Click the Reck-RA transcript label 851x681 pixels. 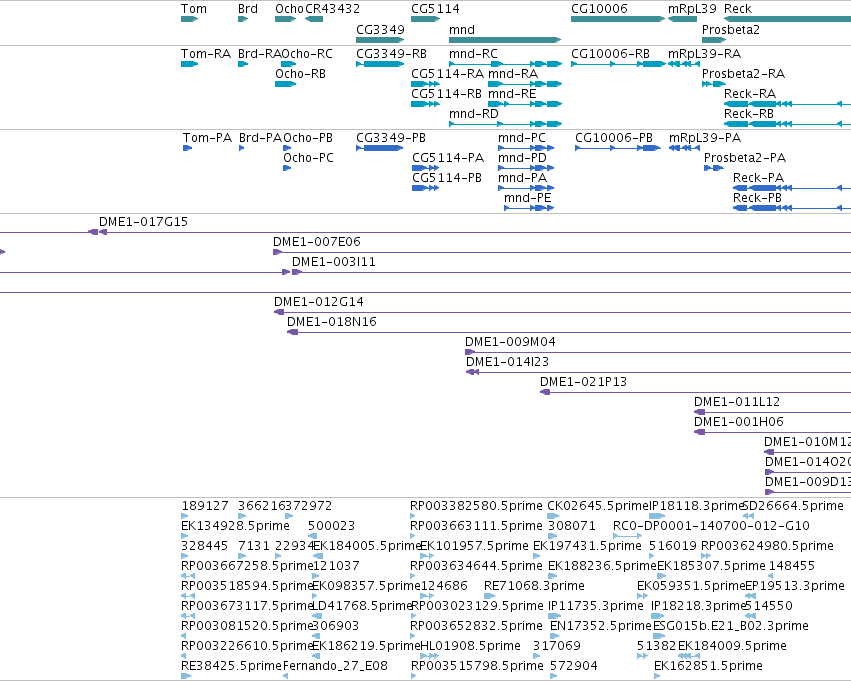750,94
